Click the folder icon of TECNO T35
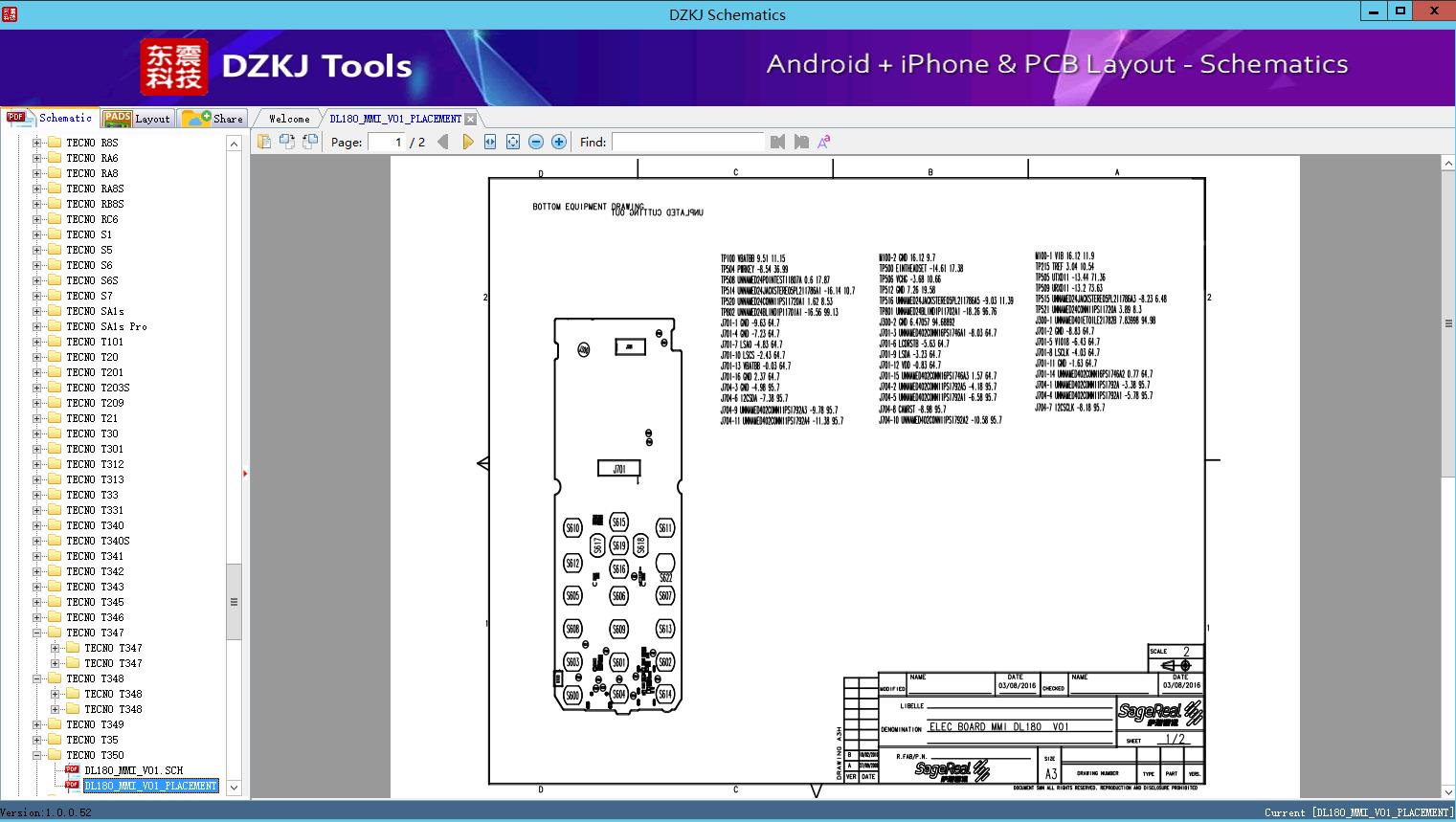Screen dimensions: 1456x822 (55, 740)
